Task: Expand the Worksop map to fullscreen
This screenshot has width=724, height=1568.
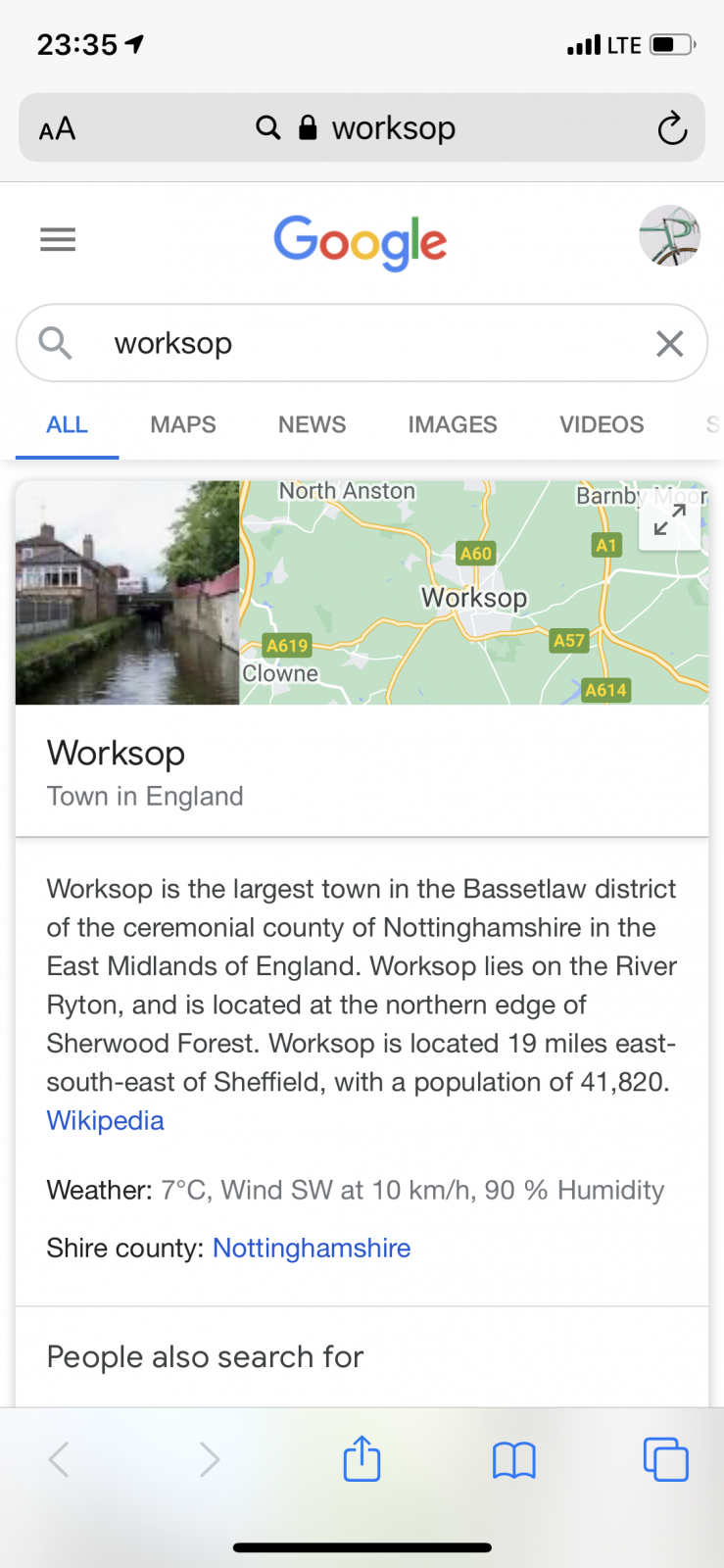Action: point(669,520)
